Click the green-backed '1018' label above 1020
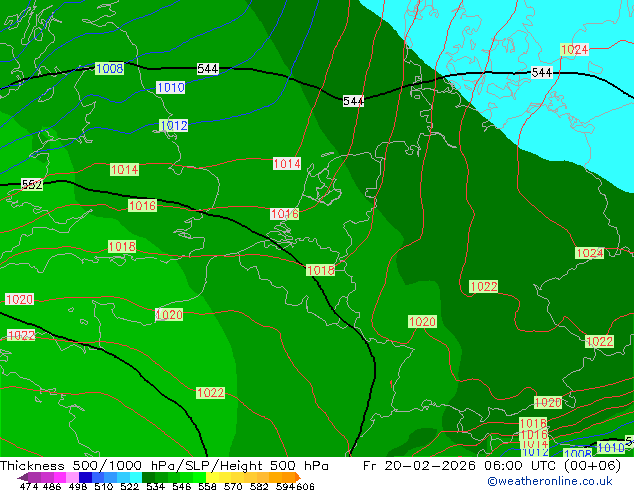The height and width of the screenshot is (490, 634). pyautogui.click(x=122, y=246)
